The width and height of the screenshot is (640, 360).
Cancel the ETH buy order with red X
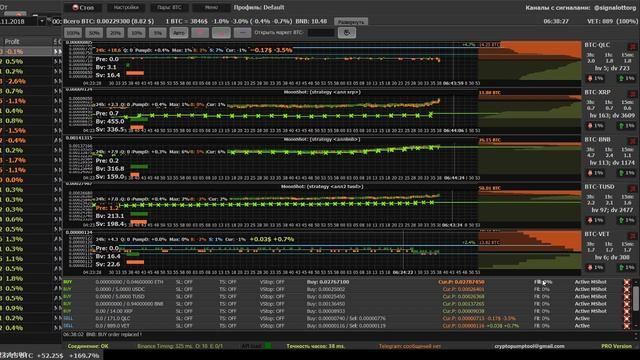coord(627,282)
